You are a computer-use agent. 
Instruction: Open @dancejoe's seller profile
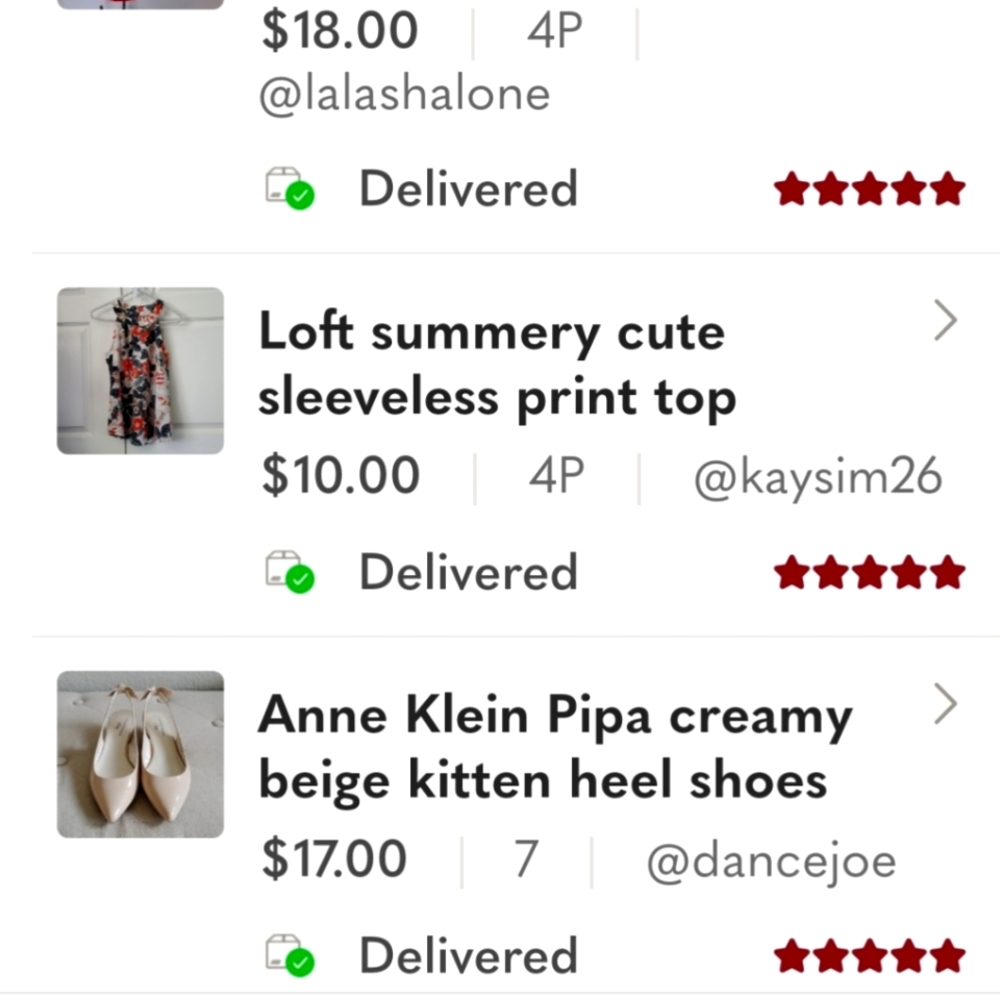tap(768, 858)
